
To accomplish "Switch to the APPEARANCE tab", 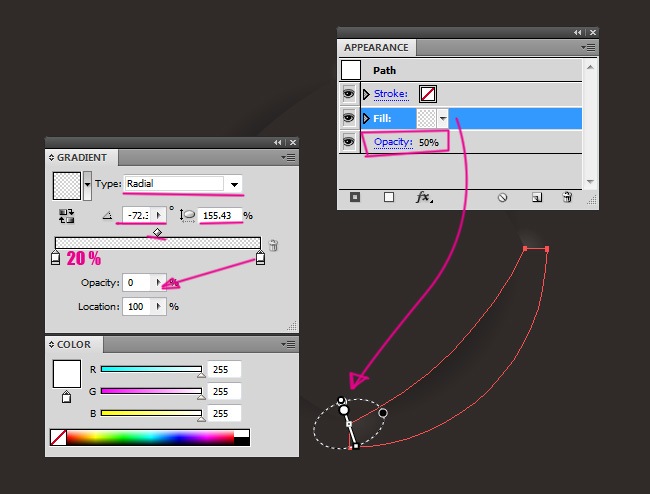I will pyautogui.click(x=376, y=48).
